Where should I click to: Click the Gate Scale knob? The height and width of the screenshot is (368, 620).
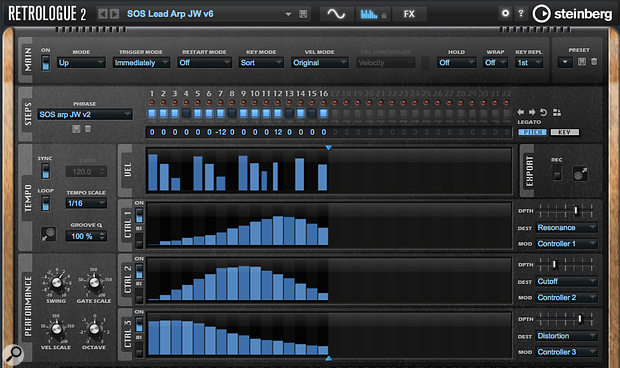(94, 282)
